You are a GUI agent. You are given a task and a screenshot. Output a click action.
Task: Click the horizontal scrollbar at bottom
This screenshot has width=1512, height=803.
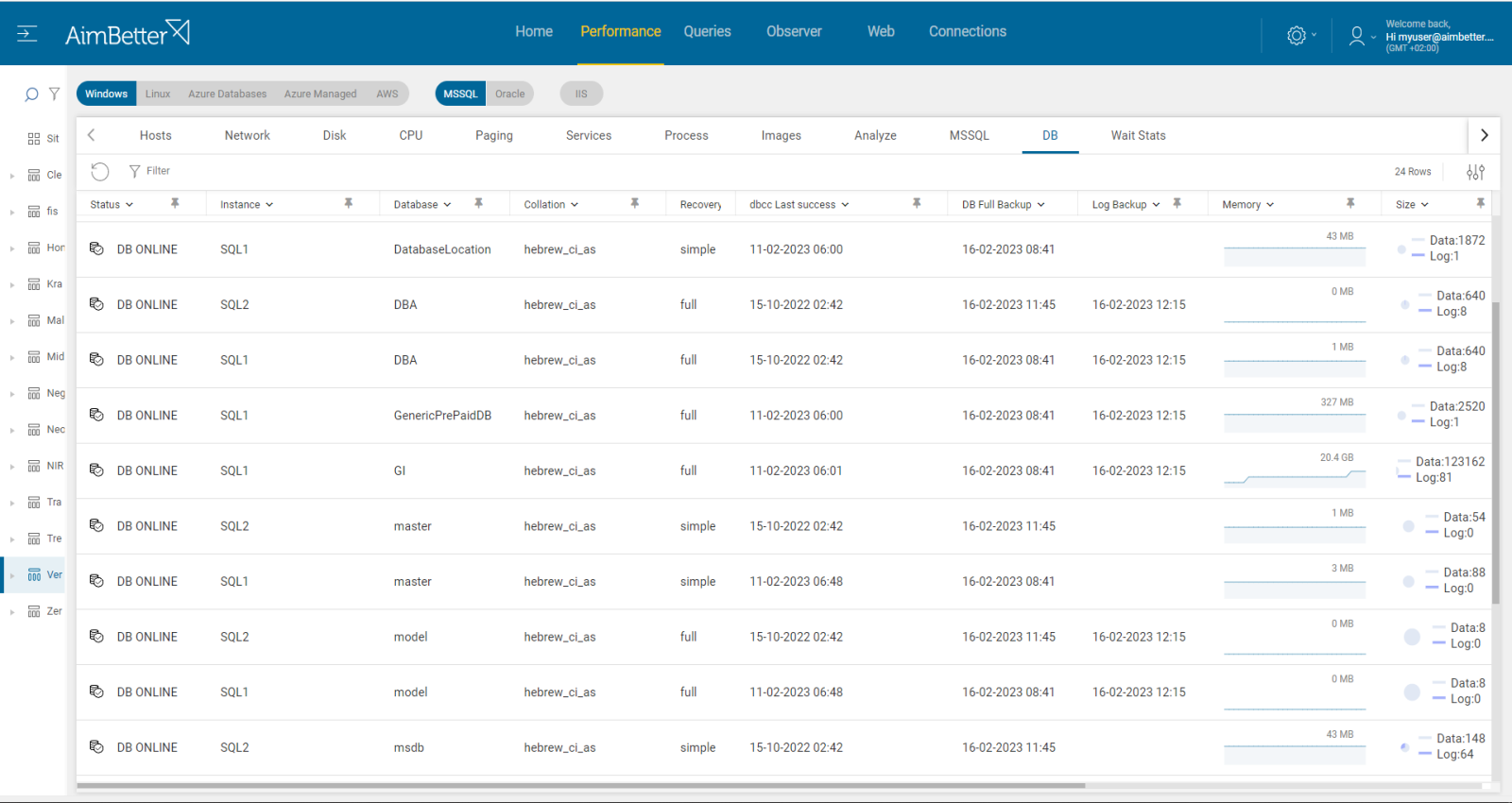click(x=580, y=785)
